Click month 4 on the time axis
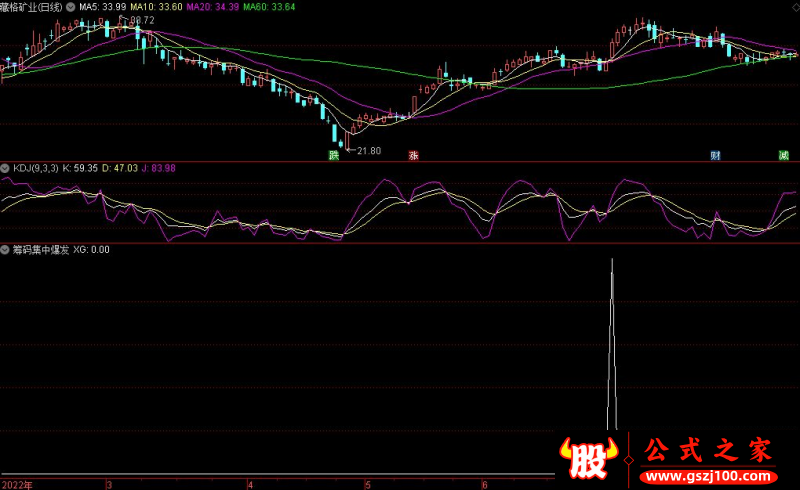Image resolution: width=800 pixels, height=490 pixels. (250, 485)
